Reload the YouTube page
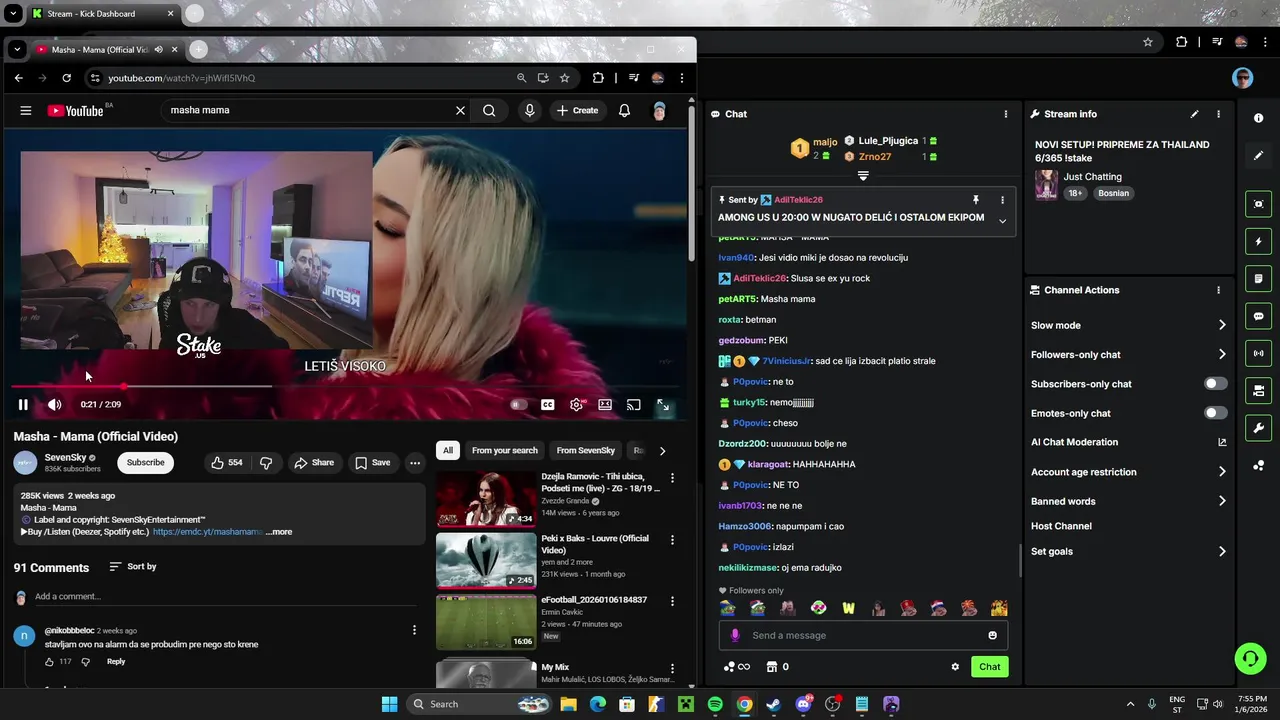The width and height of the screenshot is (1280, 720). click(x=66, y=78)
